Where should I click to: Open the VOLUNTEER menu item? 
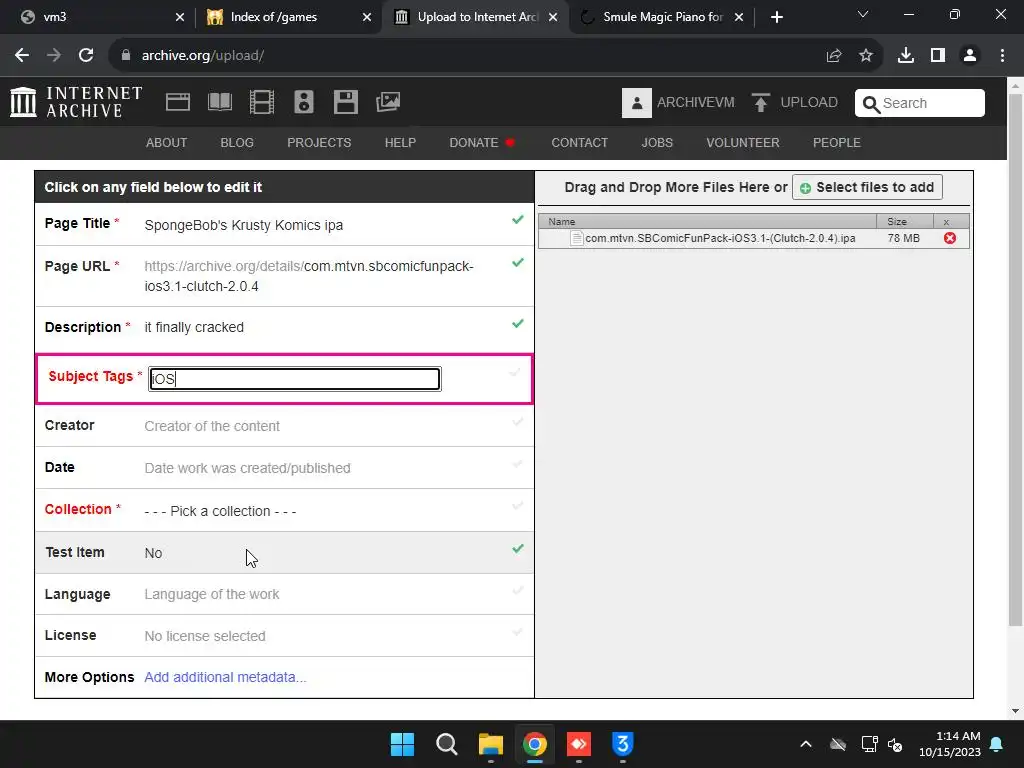743,142
